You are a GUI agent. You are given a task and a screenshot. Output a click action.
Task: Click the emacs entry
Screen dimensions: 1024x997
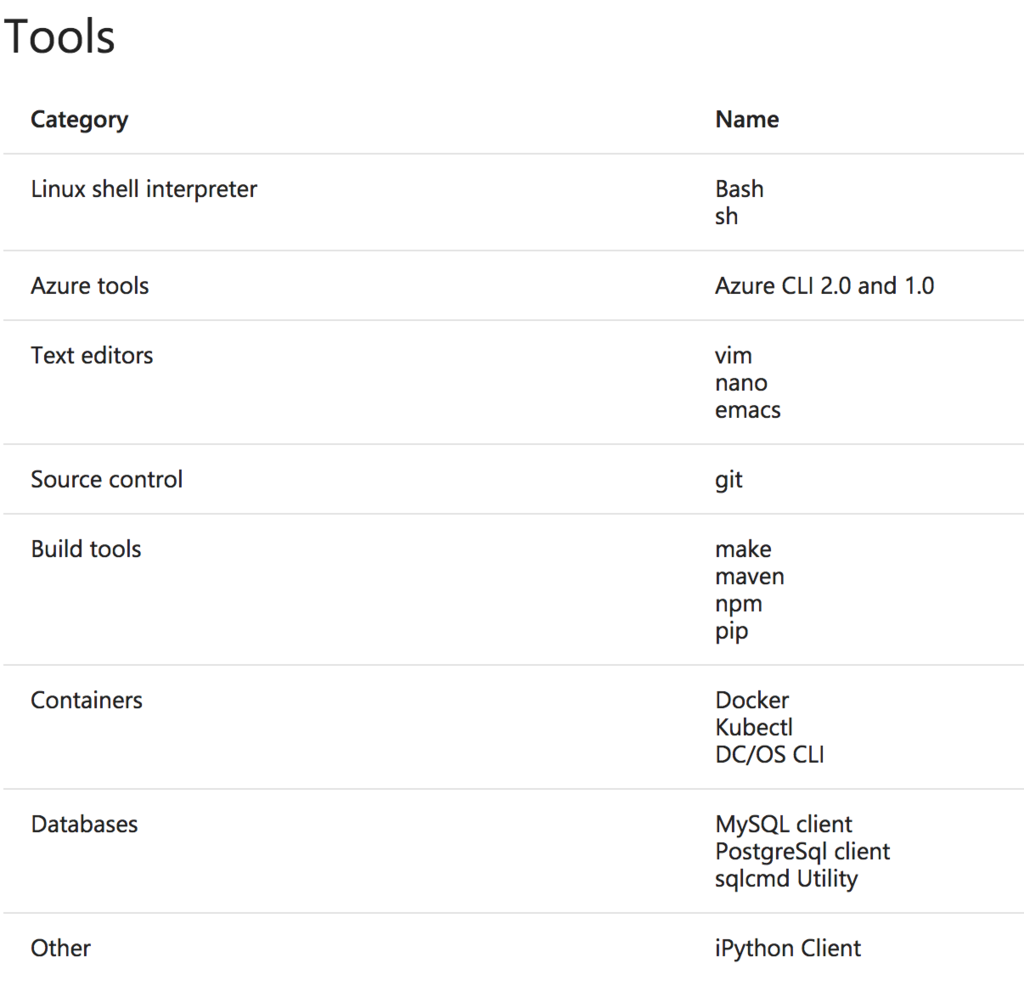click(x=748, y=411)
